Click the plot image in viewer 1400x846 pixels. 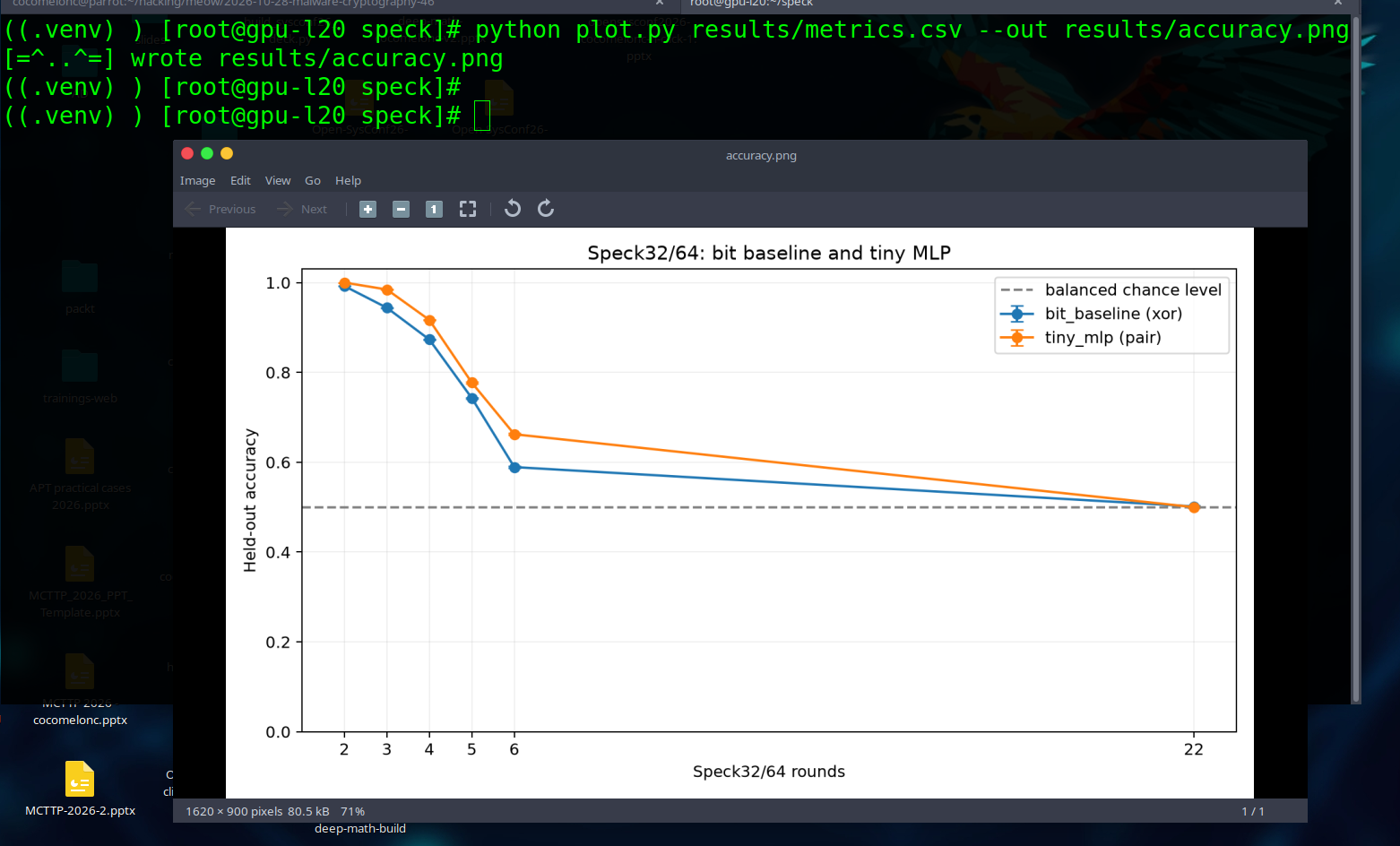[x=739, y=513]
